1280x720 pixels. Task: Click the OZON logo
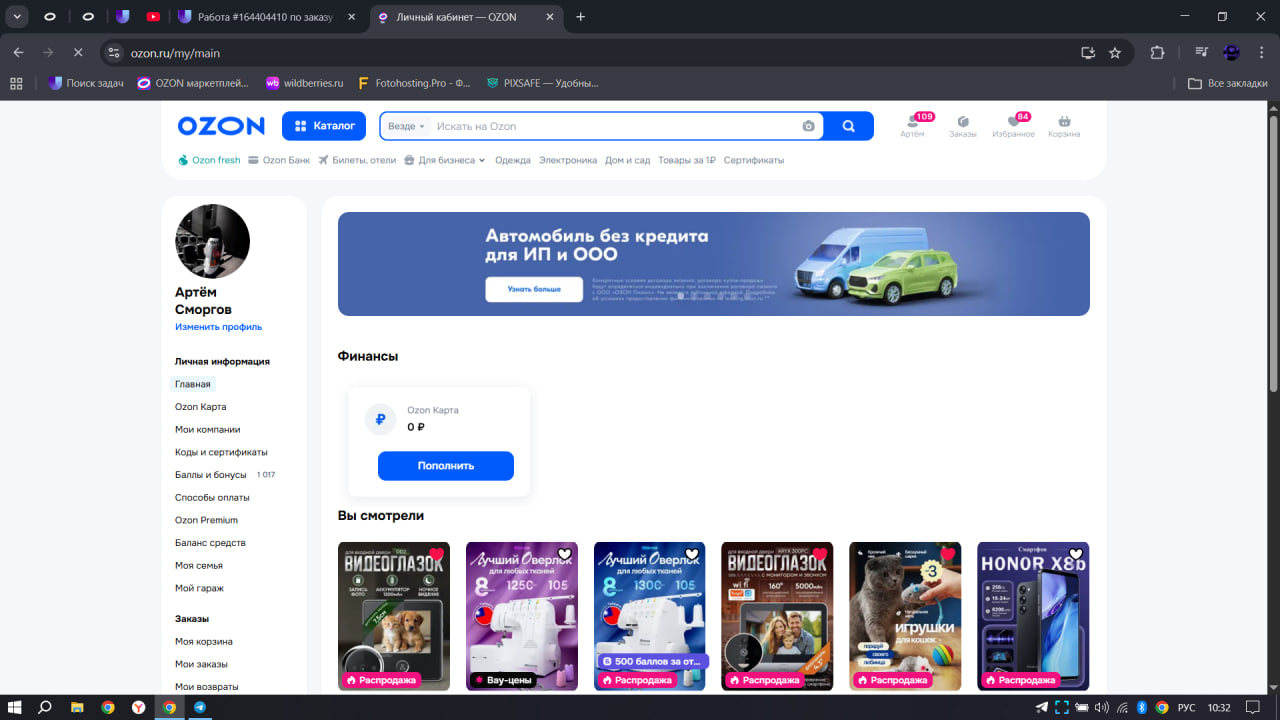click(x=221, y=126)
